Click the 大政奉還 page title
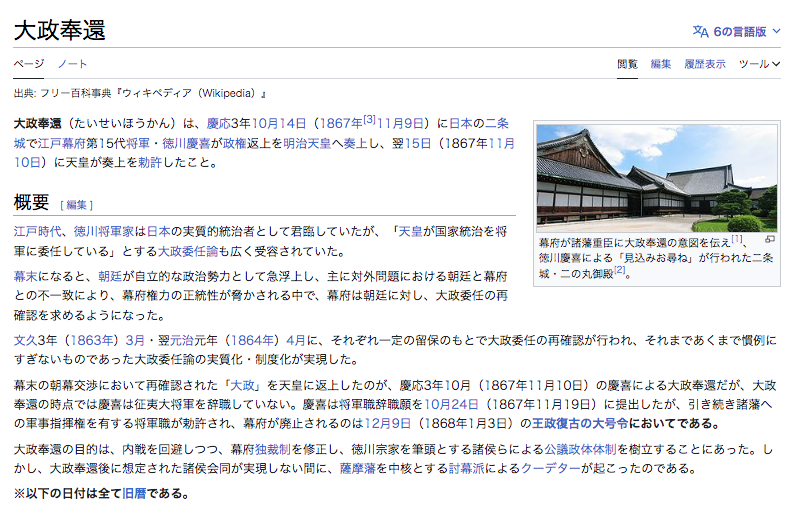This screenshot has width=793, height=512. coord(60,30)
